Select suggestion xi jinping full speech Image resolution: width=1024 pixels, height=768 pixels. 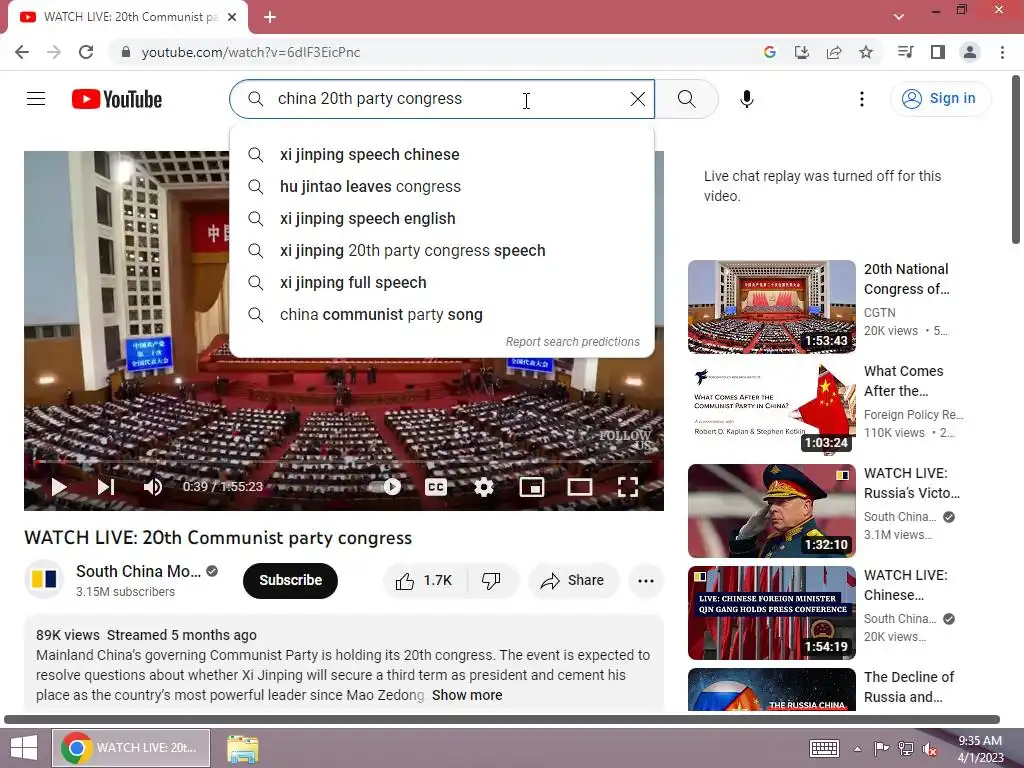441,283
